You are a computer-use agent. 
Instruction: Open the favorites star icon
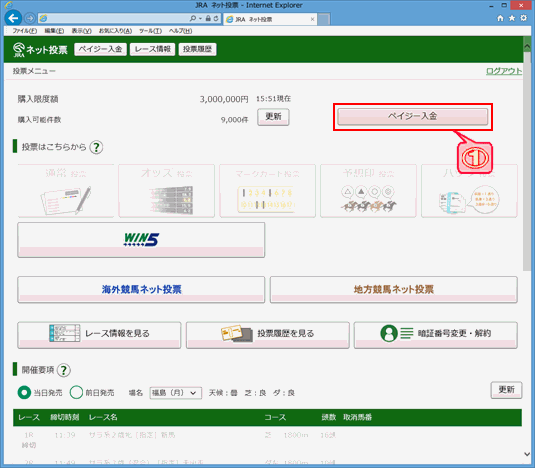[512, 18]
